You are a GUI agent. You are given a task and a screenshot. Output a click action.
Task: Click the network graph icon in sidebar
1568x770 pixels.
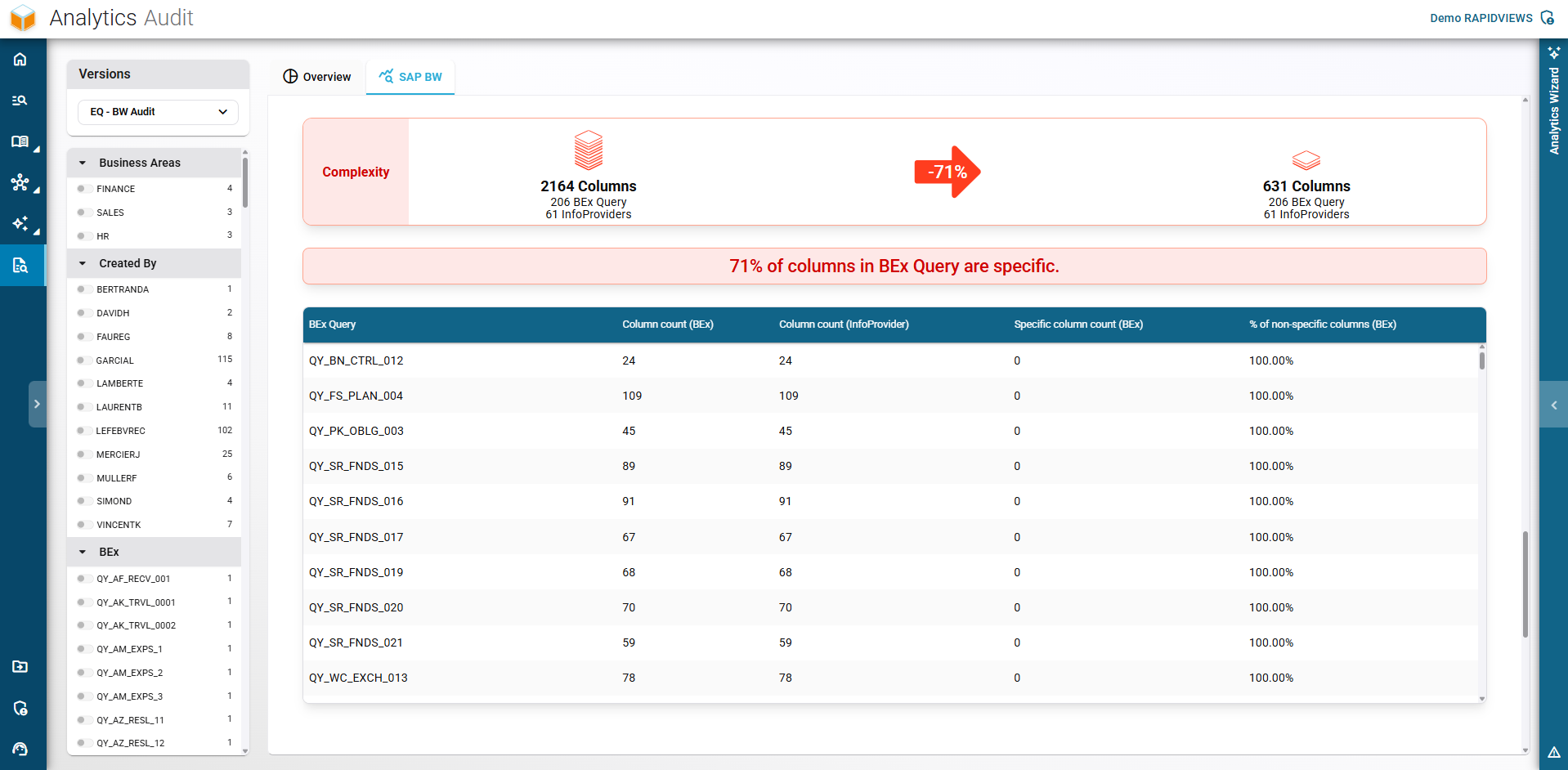[20, 182]
